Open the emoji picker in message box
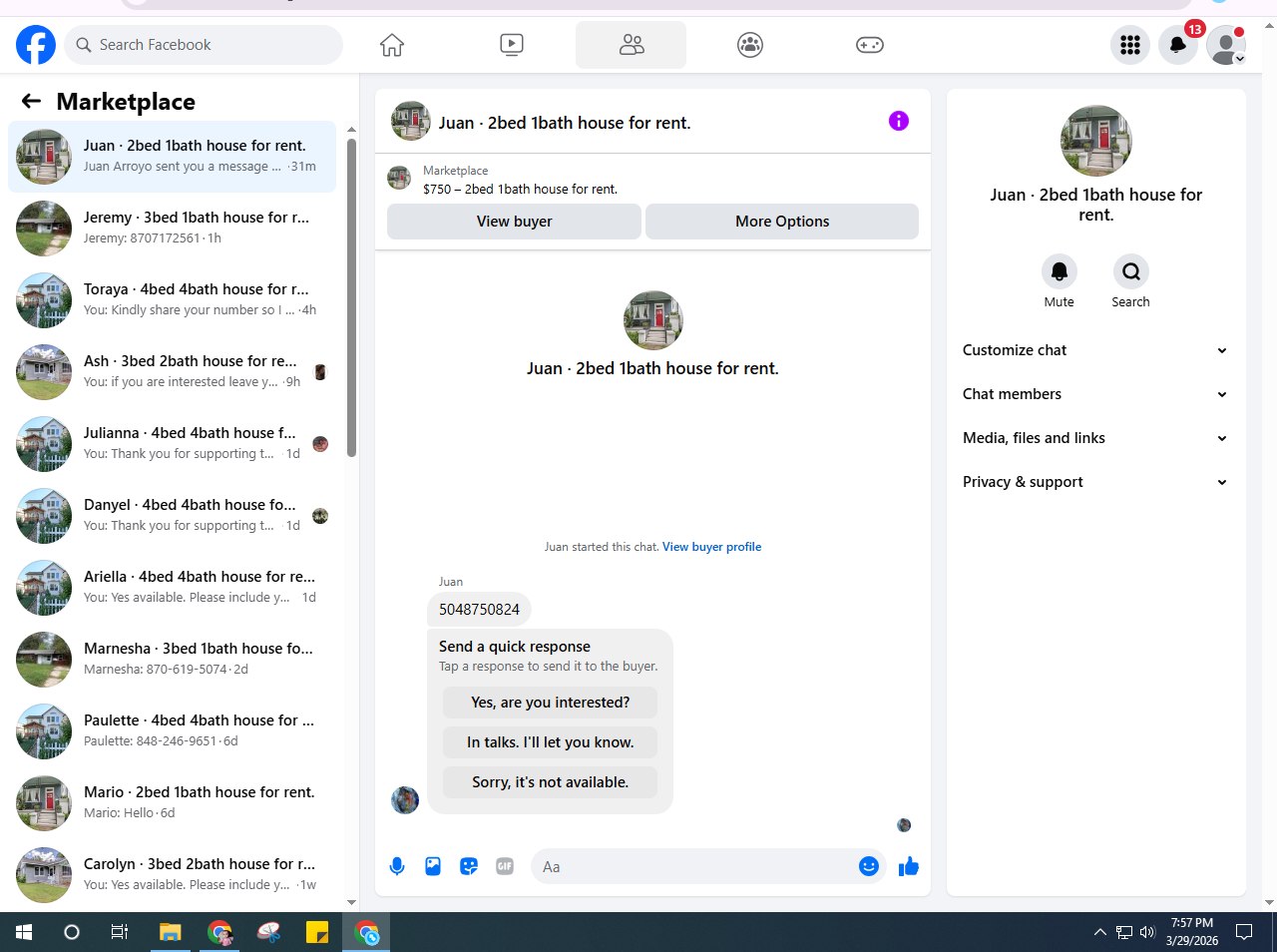This screenshot has height=952, width=1277. 869,866
